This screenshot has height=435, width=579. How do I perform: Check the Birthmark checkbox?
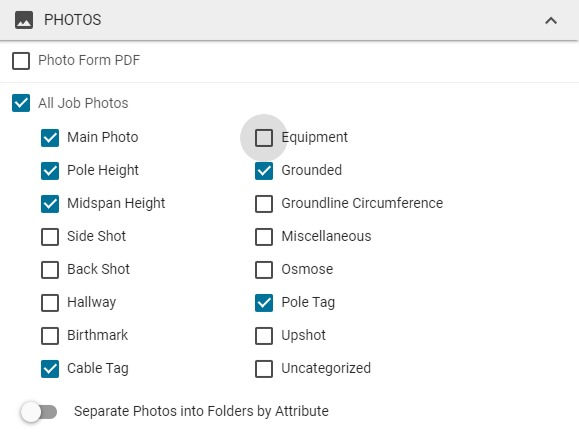50,336
